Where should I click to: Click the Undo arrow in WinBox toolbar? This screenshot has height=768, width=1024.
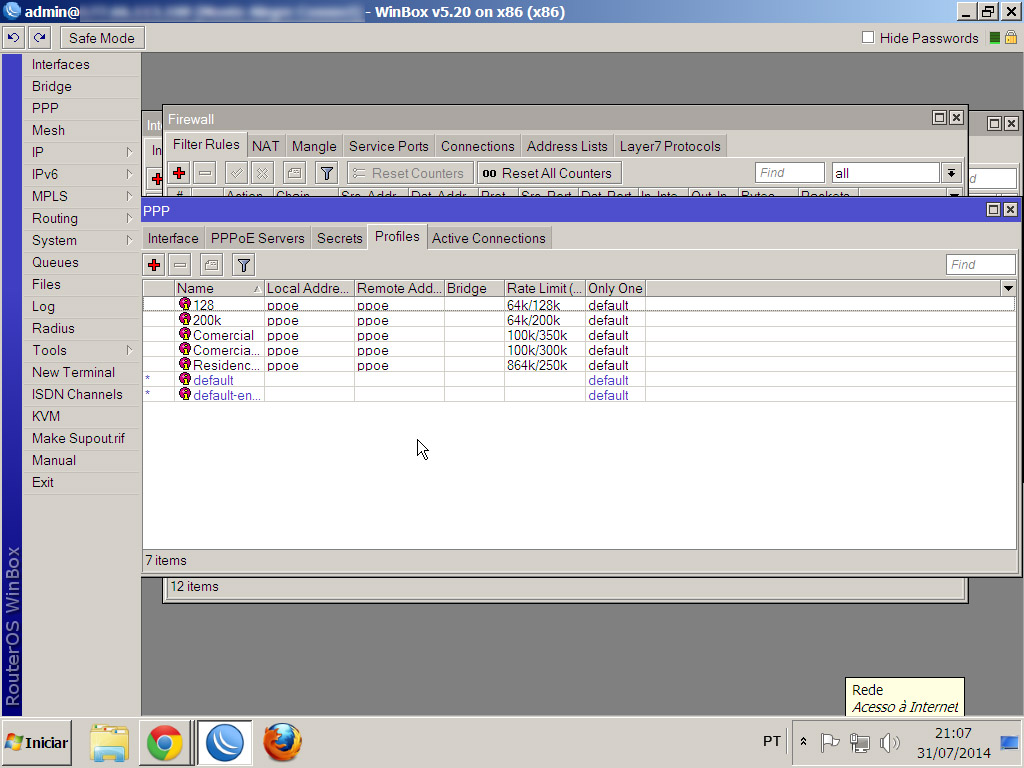click(14, 38)
